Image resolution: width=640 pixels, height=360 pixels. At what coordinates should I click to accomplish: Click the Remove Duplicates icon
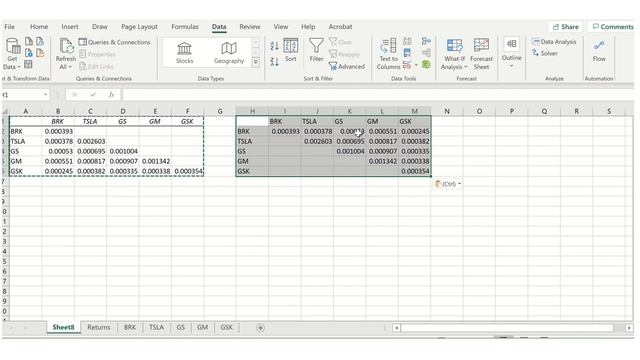point(407,53)
